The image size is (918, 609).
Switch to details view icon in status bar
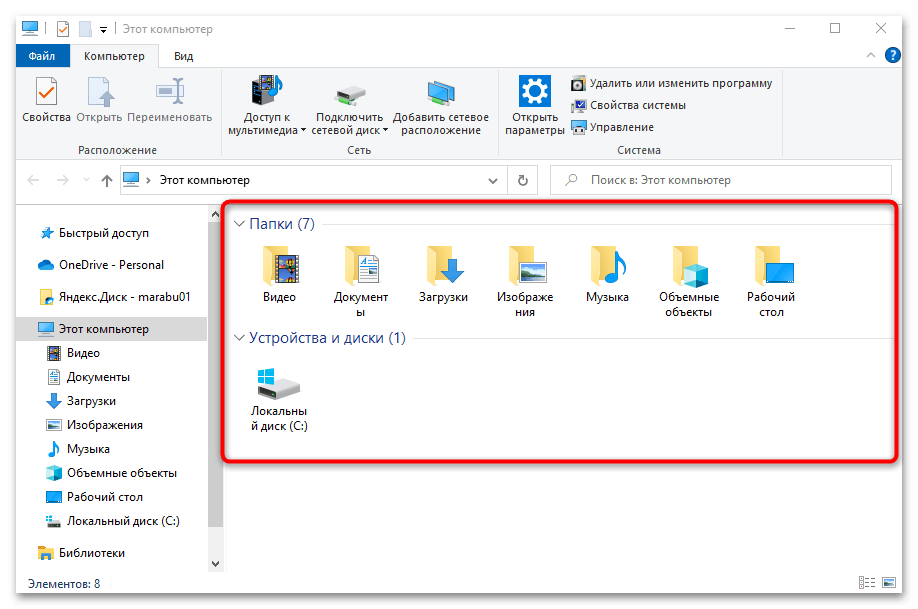[867, 583]
